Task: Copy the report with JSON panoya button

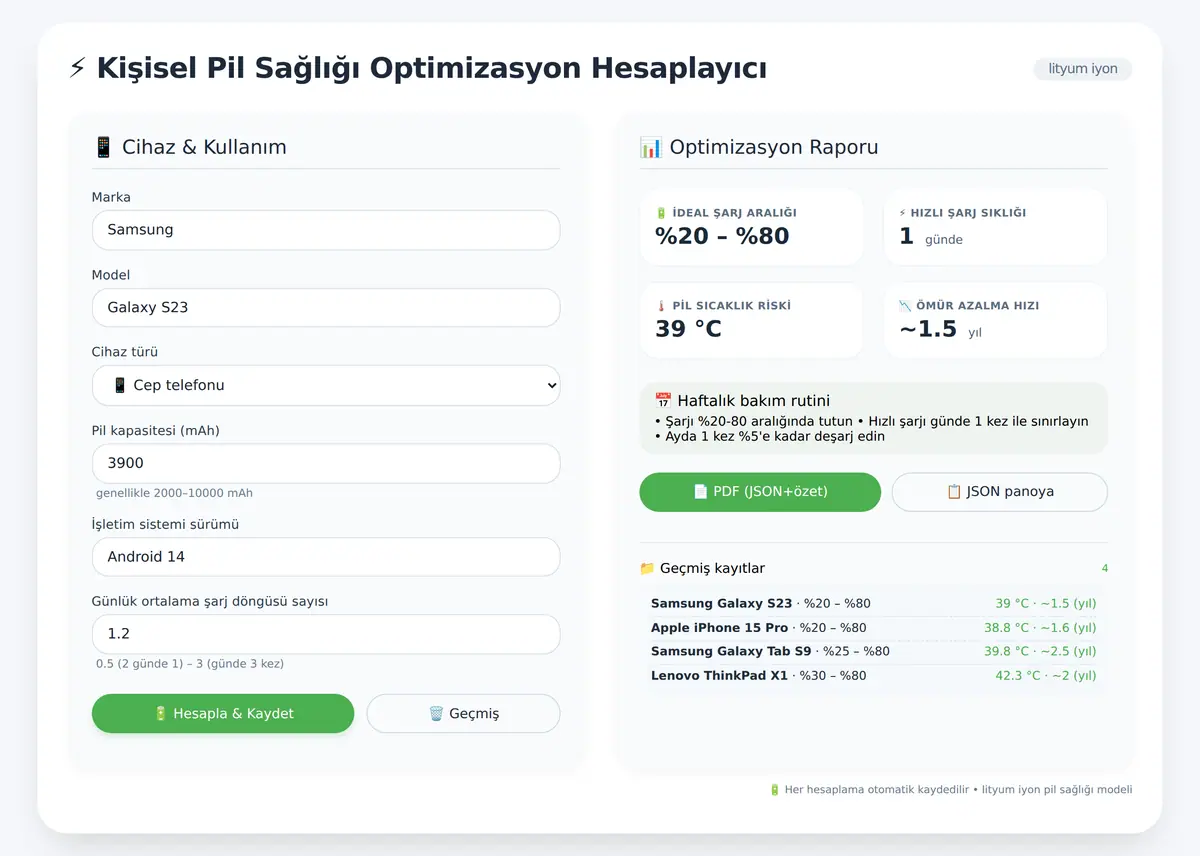Action: point(1000,492)
